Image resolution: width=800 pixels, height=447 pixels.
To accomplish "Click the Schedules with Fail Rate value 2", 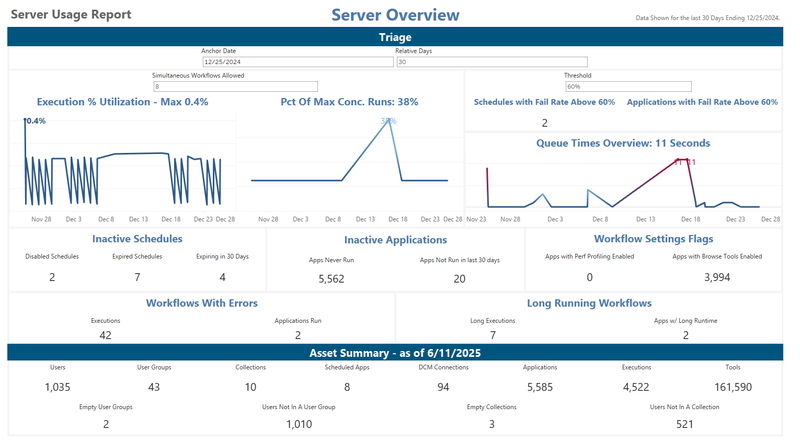I will tap(544, 123).
